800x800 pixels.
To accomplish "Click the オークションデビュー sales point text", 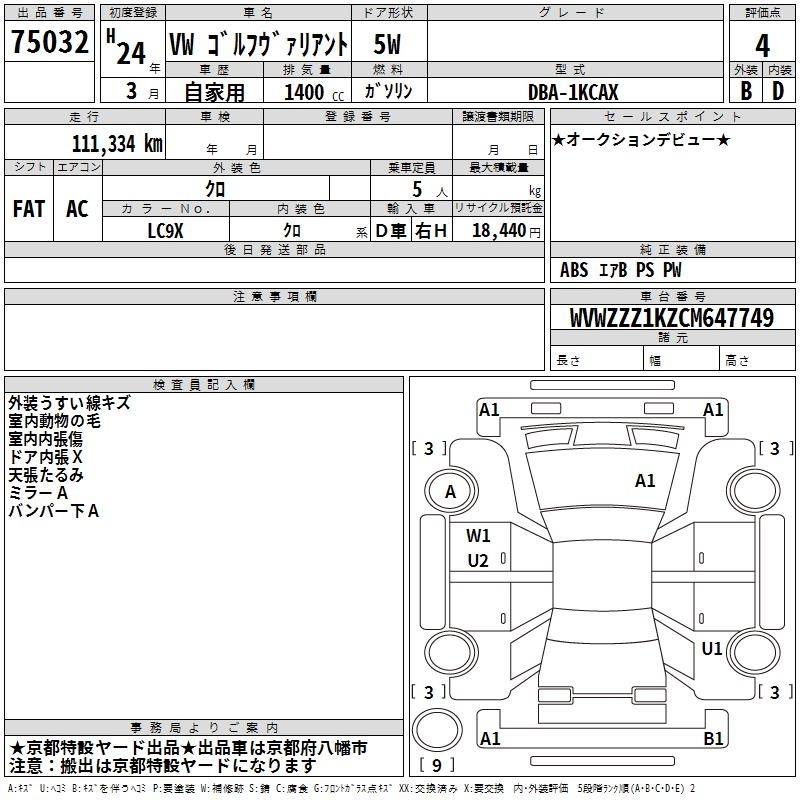I will click(641, 139).
